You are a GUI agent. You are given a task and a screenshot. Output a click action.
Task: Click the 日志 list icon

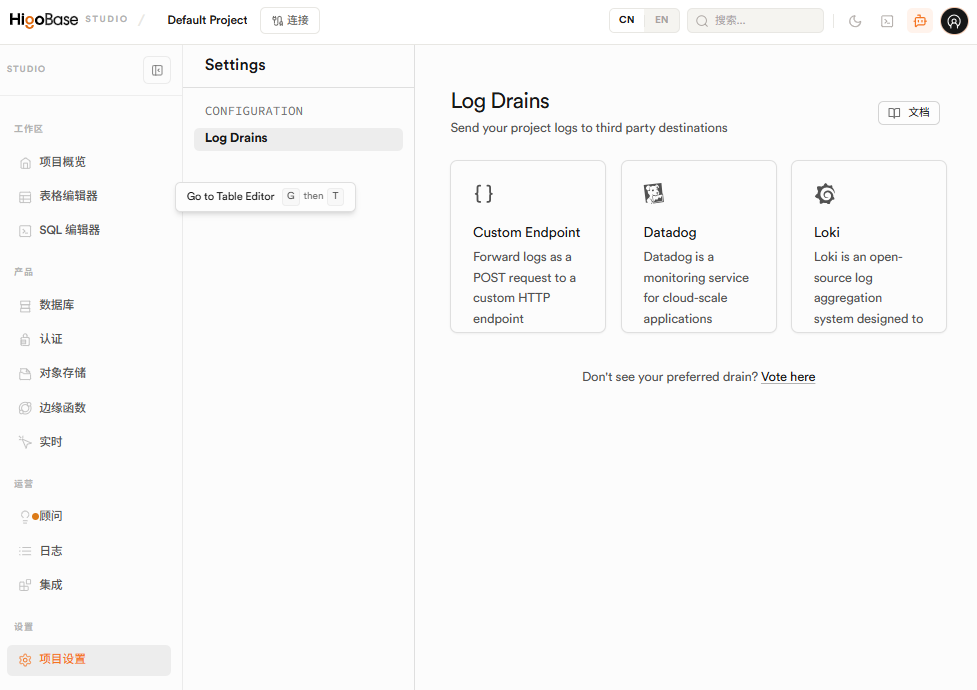click(x=25, y=551)
